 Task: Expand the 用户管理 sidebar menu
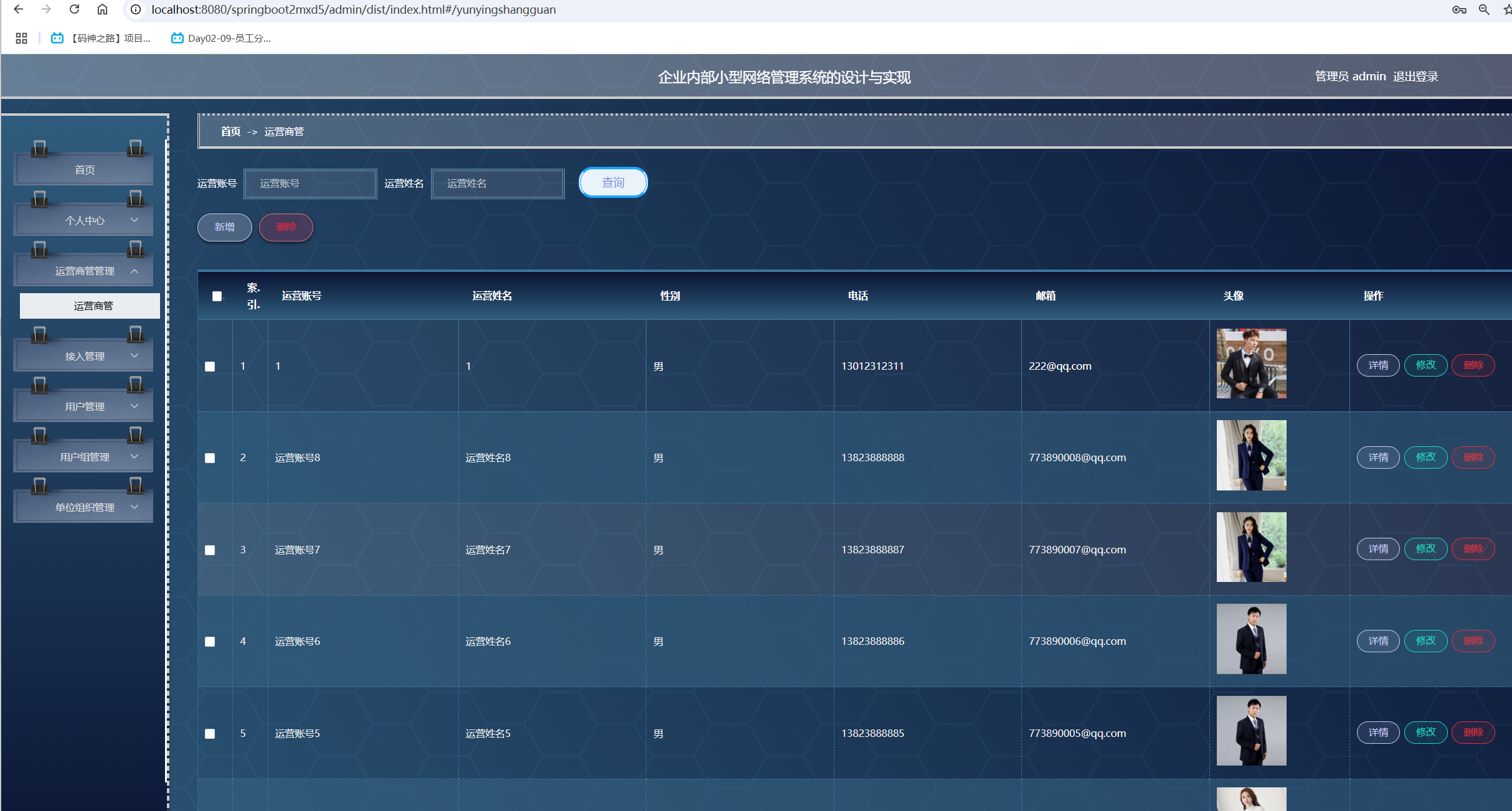pos(85,406)
